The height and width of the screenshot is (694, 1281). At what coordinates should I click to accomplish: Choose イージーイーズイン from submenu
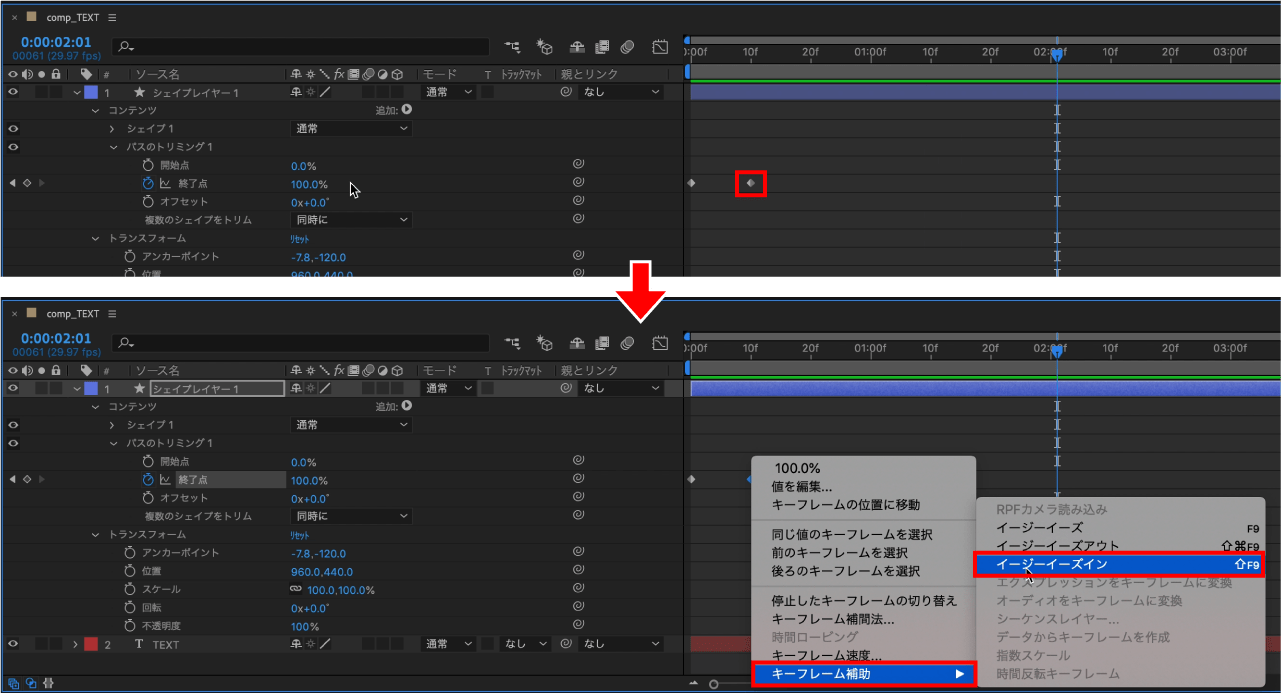[x=1118, y=564]
